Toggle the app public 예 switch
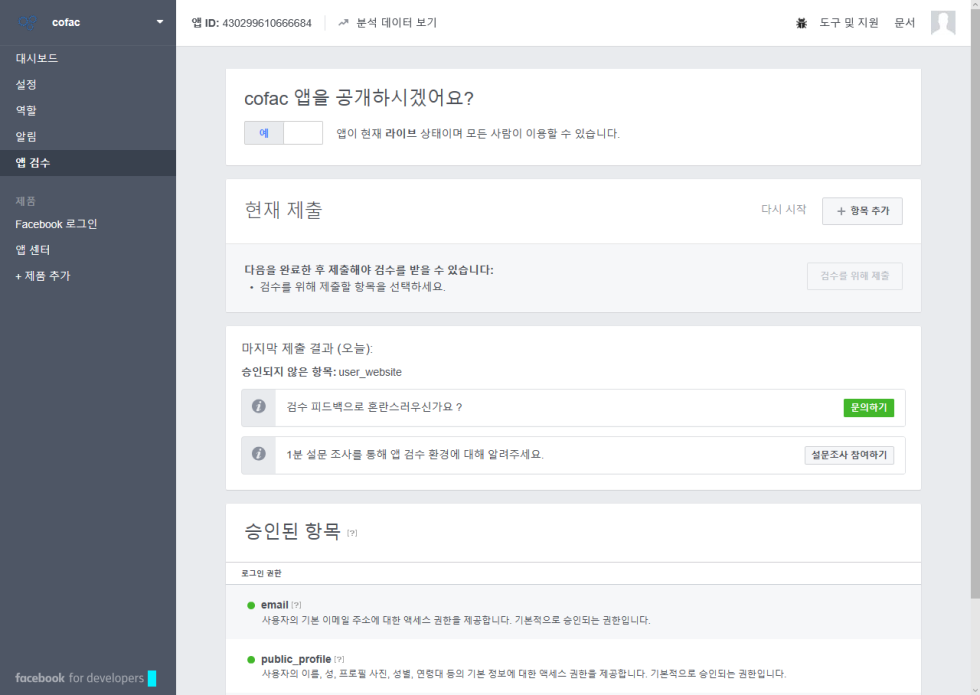The width and height of the screenshot is (980, 695). point(283,133)
